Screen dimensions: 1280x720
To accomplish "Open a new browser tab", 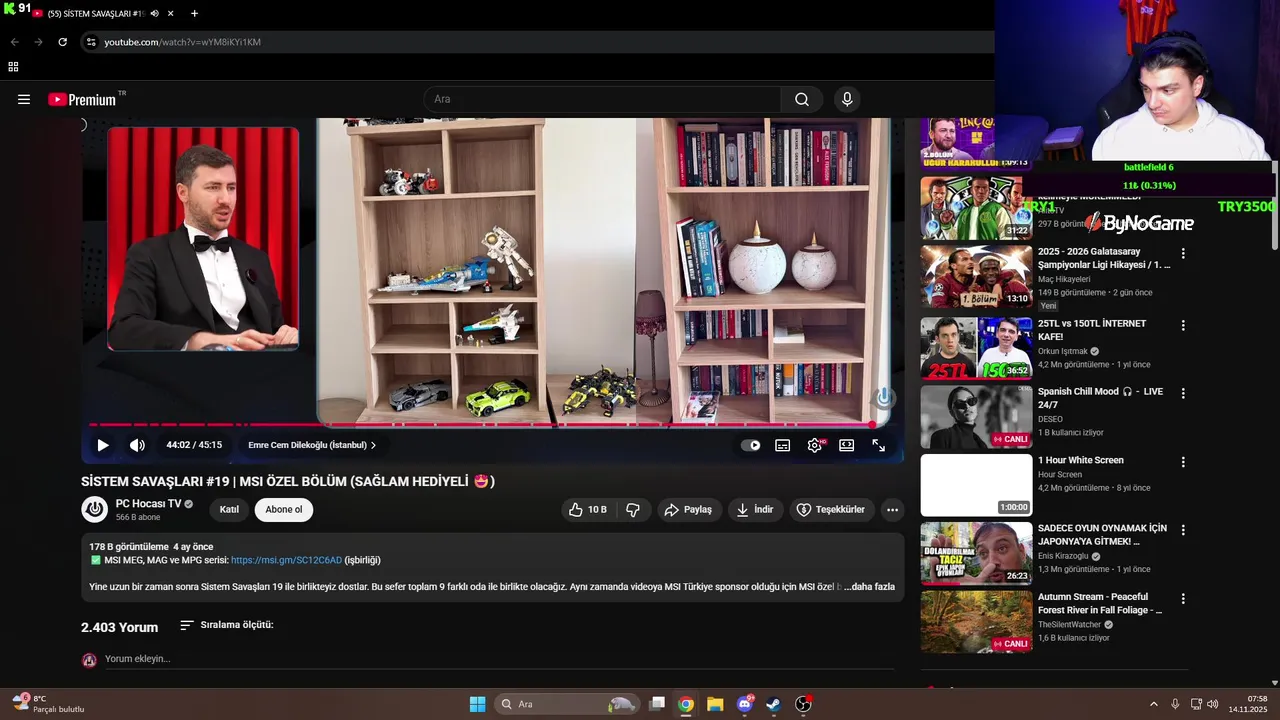I will (194, 14).
